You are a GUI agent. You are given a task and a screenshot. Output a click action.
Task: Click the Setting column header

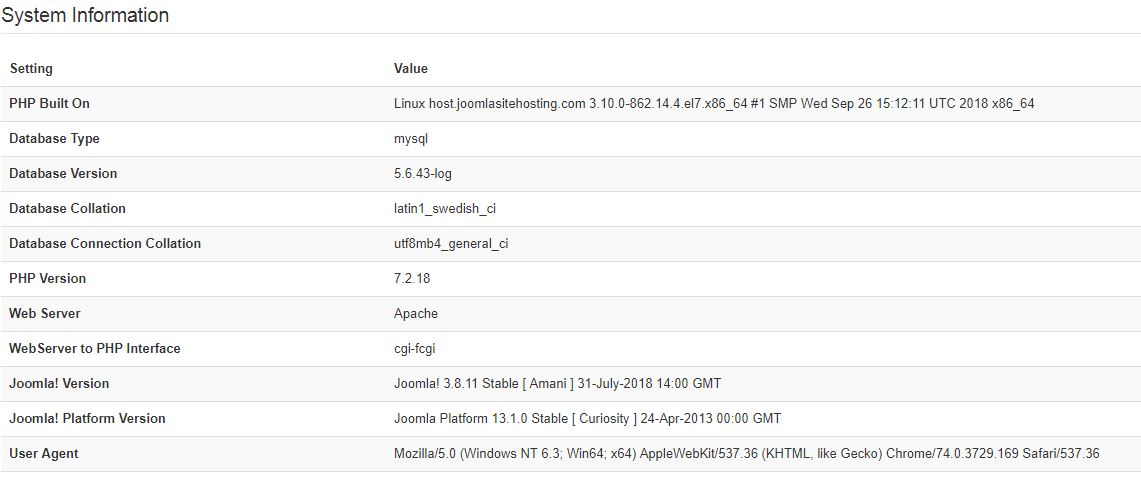click(x=31, y=68)
